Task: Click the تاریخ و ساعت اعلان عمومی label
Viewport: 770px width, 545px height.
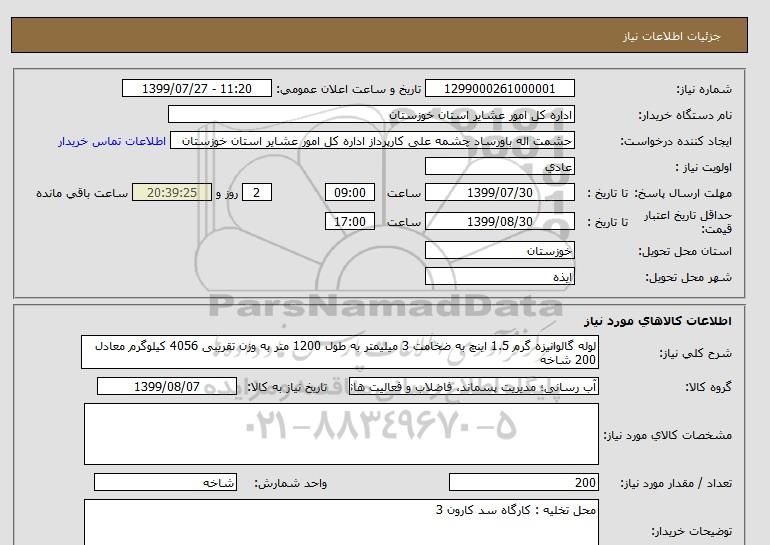Action: pyautogui.click(x=349, y=89)
